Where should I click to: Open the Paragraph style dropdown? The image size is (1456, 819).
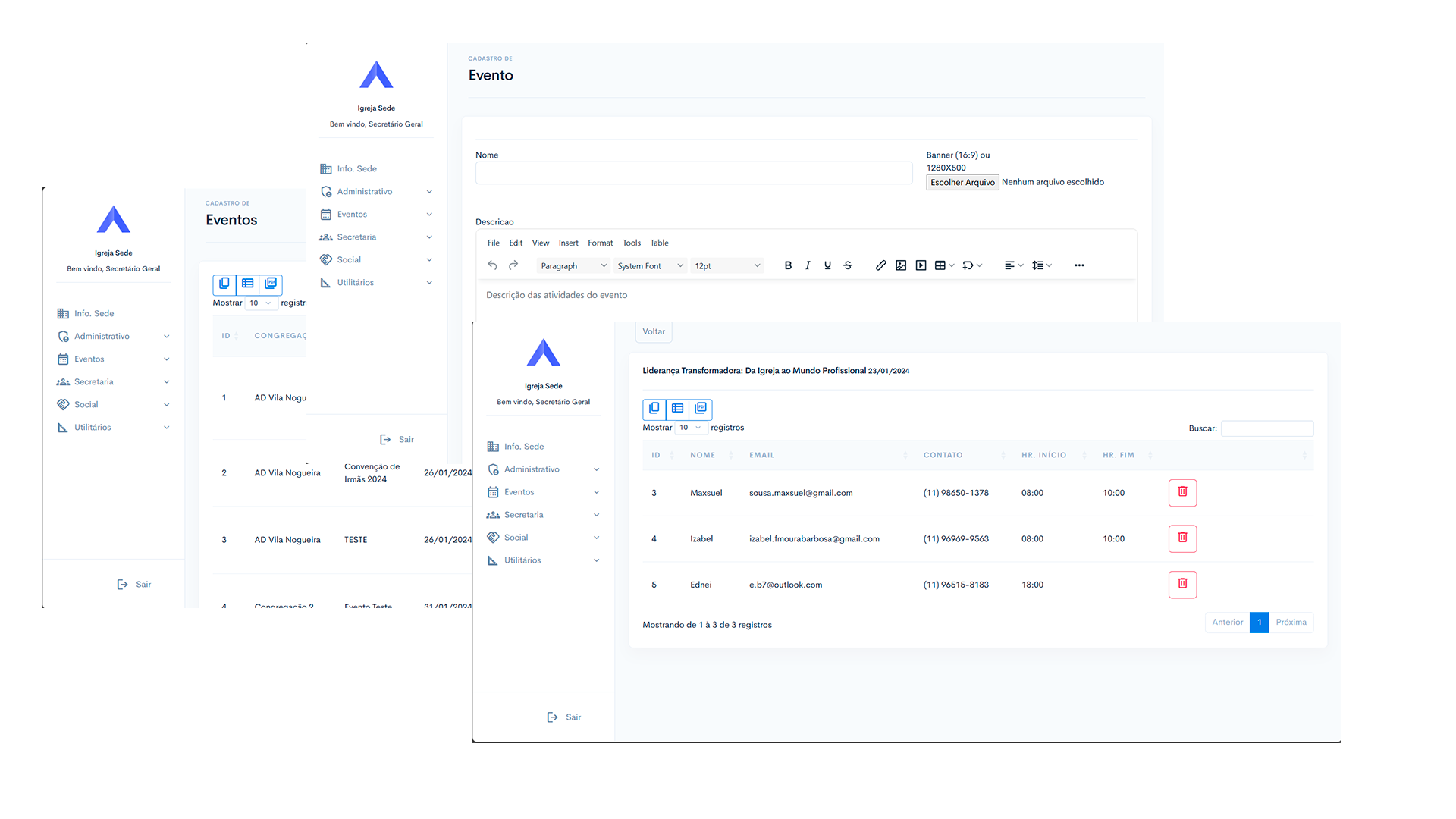pyautogui.click(x=573, y=266)
